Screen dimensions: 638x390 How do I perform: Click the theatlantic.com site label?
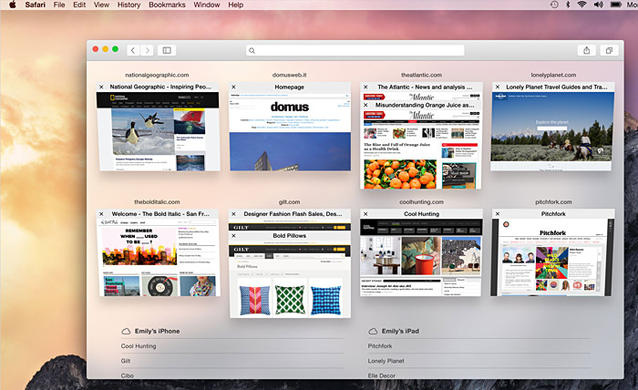tap(421, 75)
